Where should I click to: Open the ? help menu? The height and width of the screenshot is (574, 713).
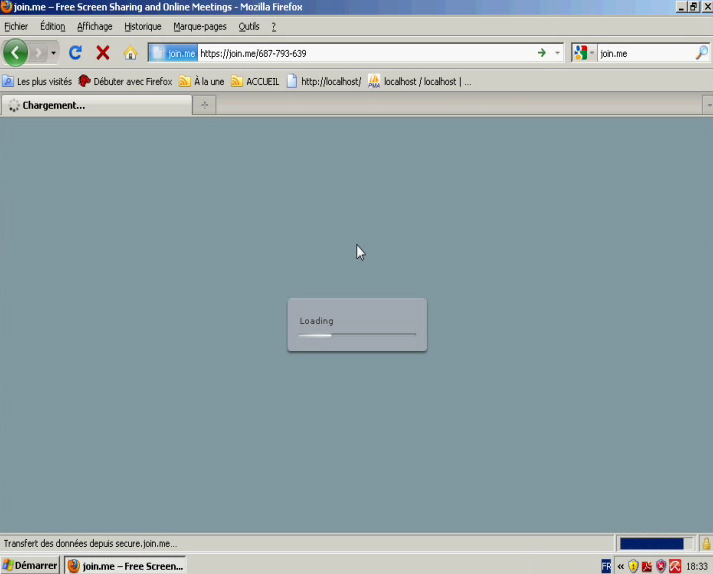click(274, 26)
